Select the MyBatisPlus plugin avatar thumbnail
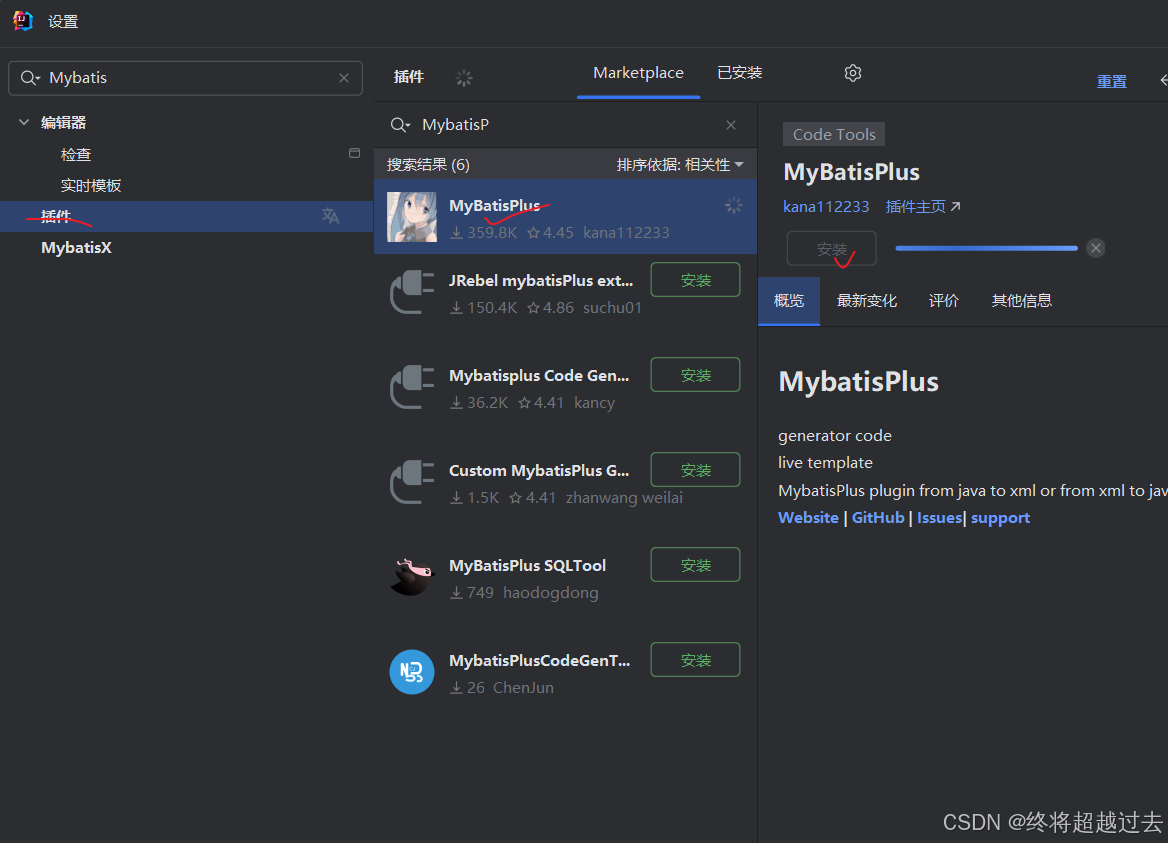 pos(412,217)
